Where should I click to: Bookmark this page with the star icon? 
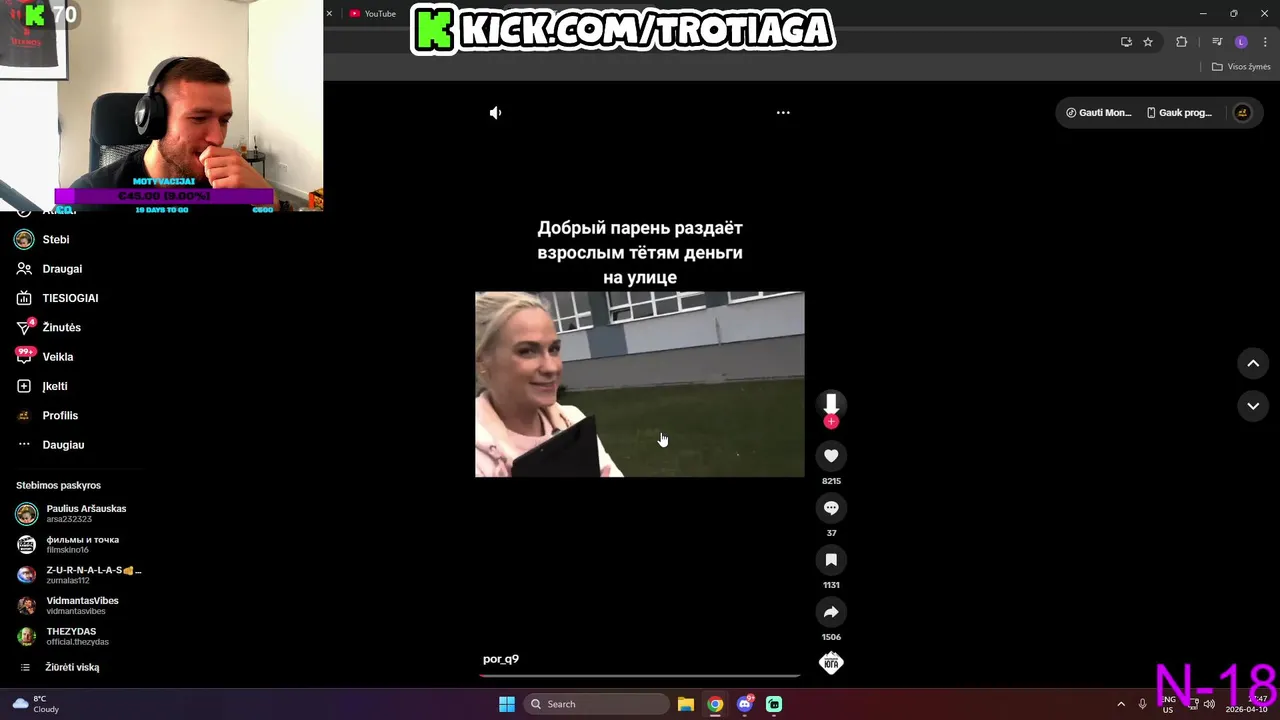[x=1148, y=42]
